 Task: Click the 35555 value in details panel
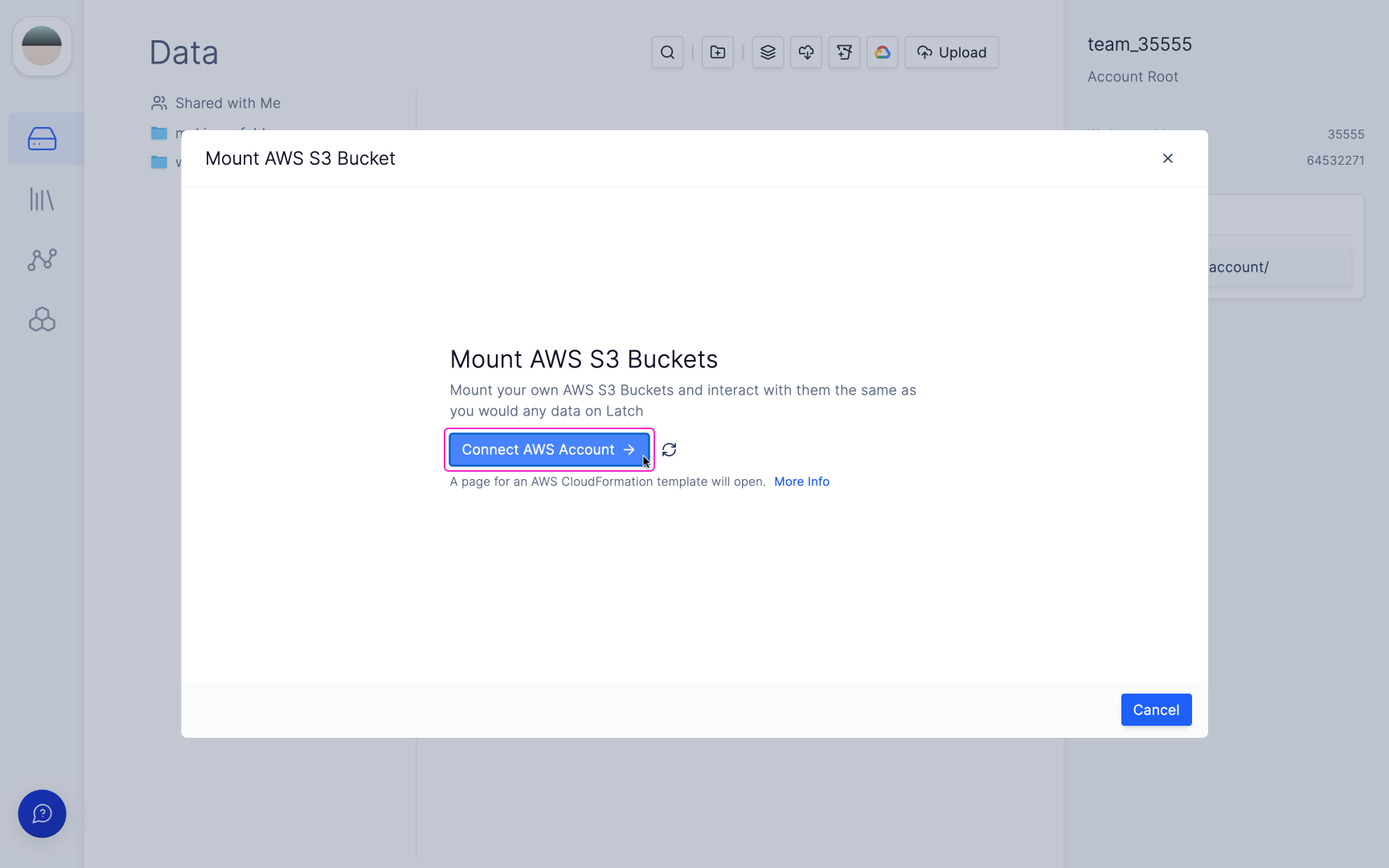point(1346,134)
